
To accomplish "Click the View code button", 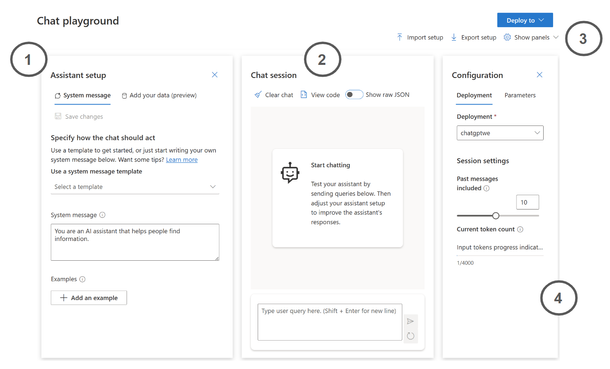I will (x=320, y=95).
